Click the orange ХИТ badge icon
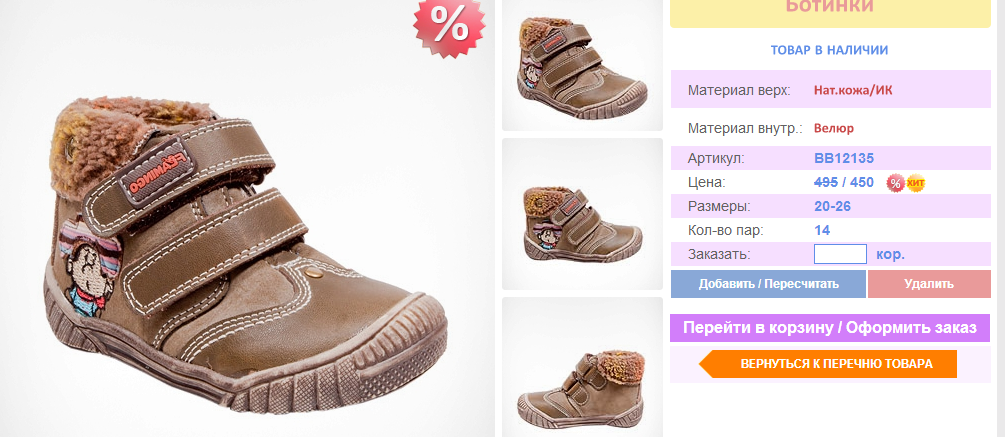Viewport: 1005px width, 437px height. (916, 183)
